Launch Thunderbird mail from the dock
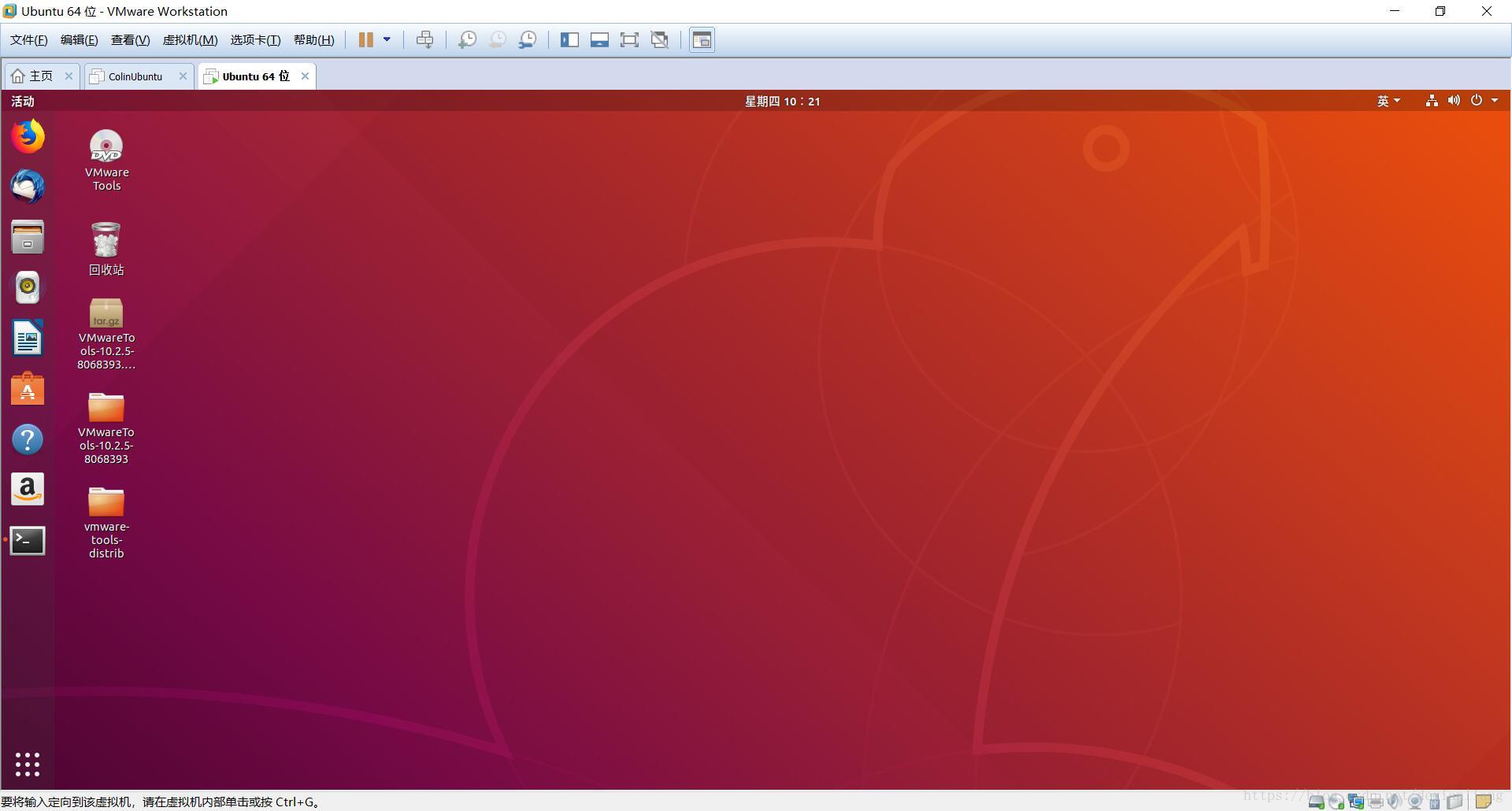This screenshot has height=811, width=1512. [28, 187]
